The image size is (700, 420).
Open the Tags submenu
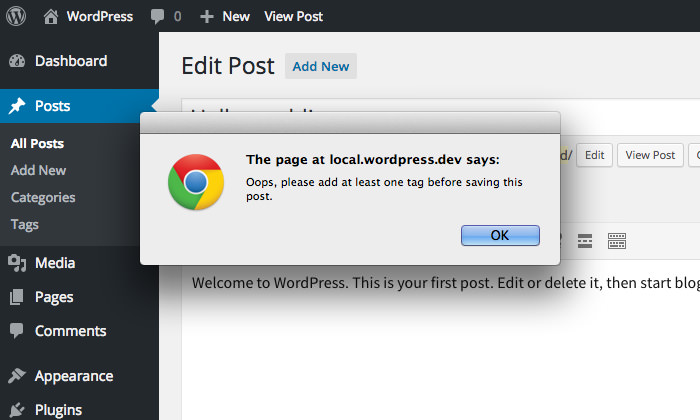pyautogui.click(x=25, y=224)
